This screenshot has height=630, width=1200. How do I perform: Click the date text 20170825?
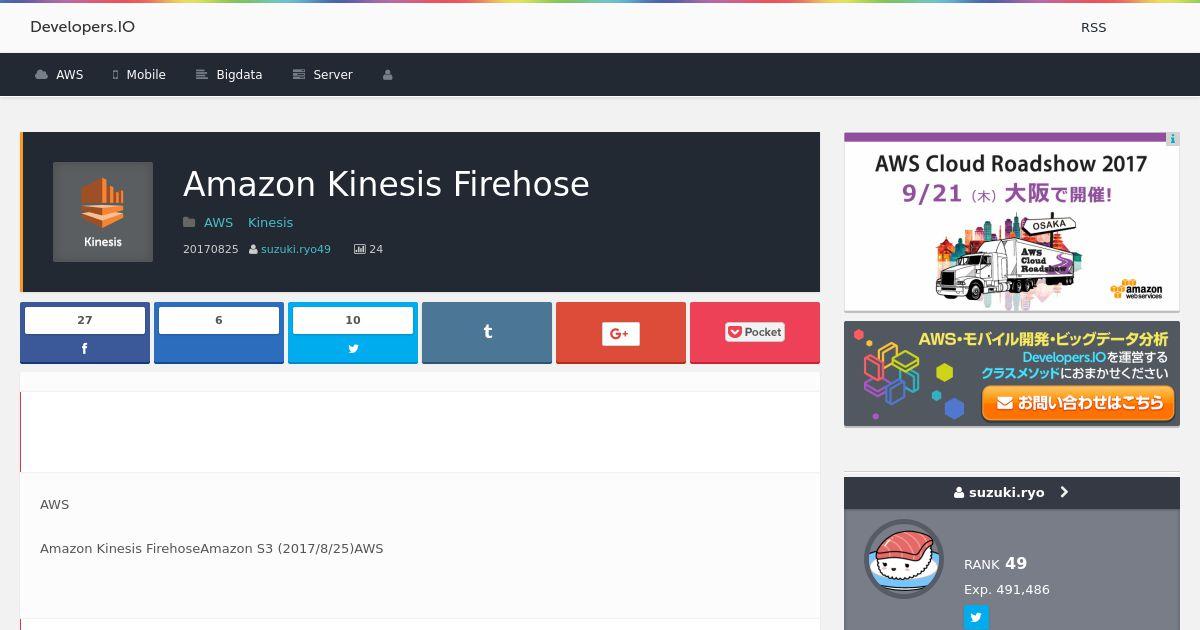(x=210, y=249)
